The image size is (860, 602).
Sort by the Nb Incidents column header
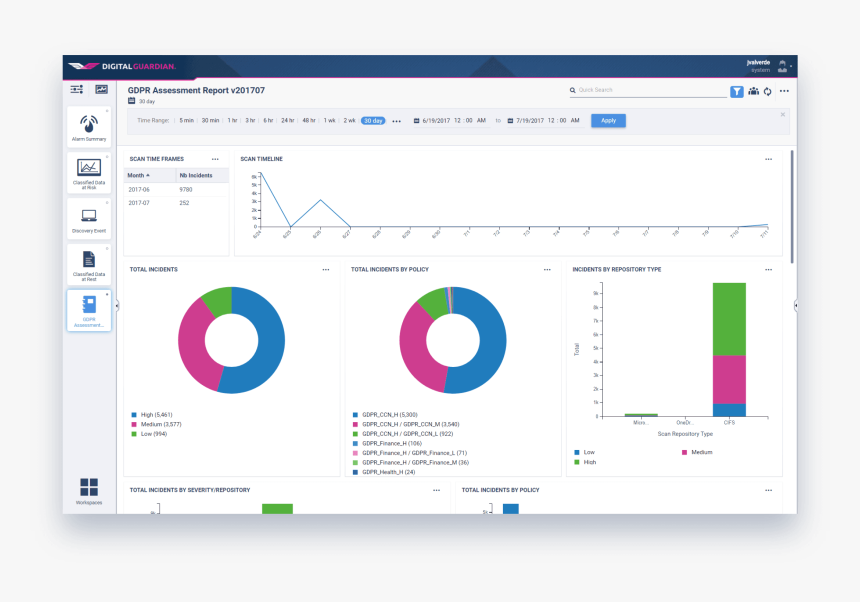tap(202, 175)
